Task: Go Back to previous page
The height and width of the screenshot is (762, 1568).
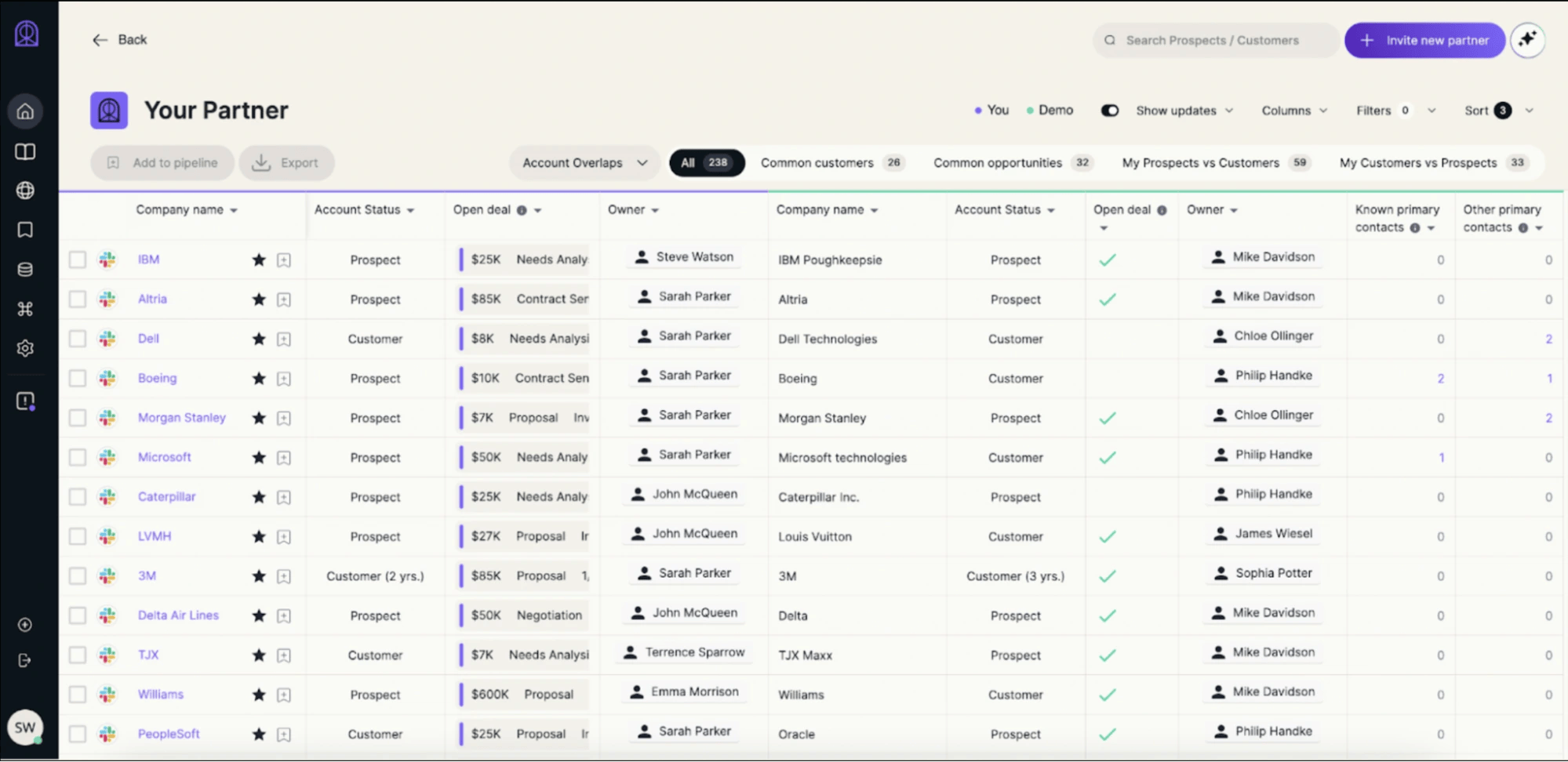Action: [119, 40]
